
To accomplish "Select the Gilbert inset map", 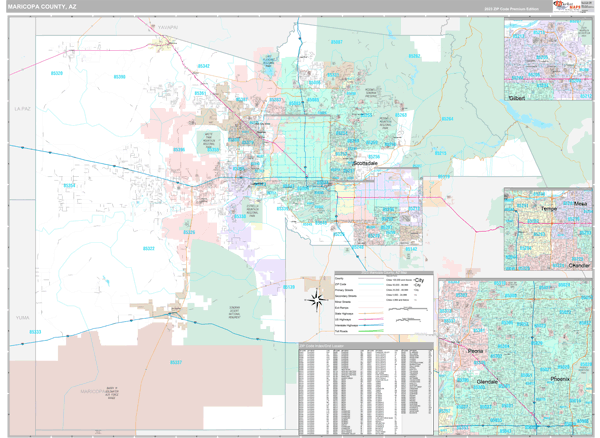I will pos(549,61).
